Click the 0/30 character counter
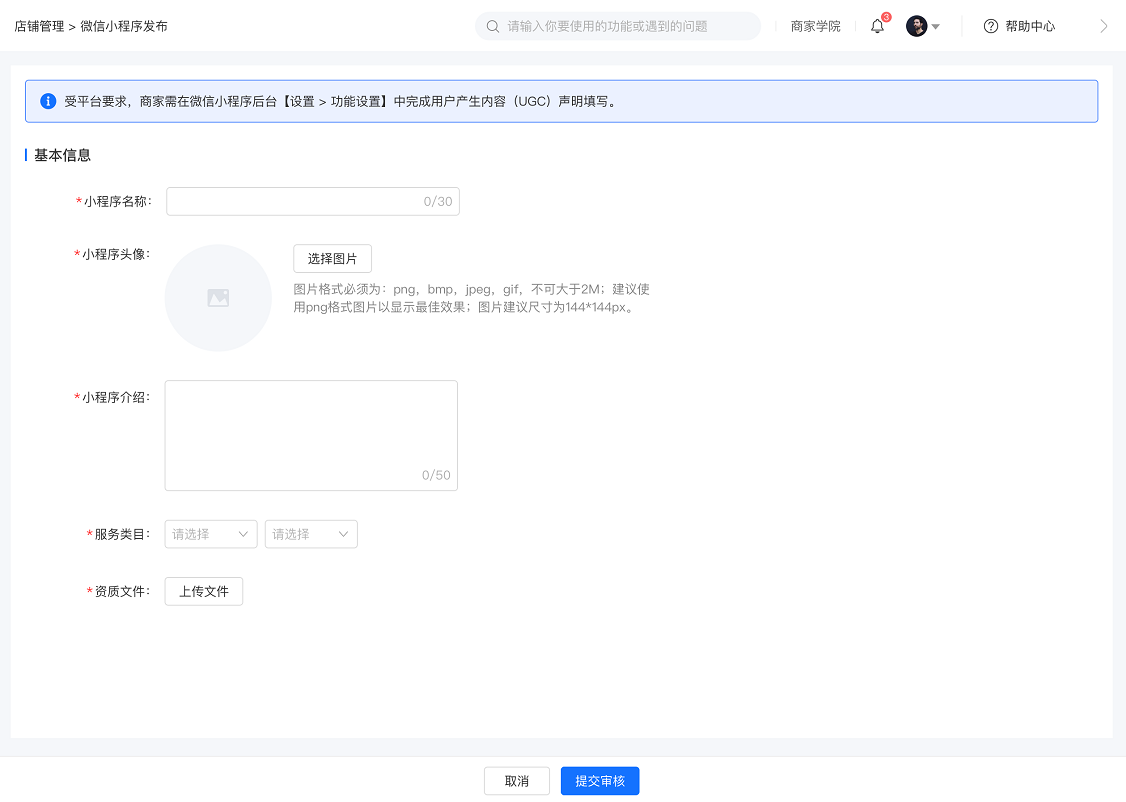Screen dimensions: 1126x802 coord(438,202)
